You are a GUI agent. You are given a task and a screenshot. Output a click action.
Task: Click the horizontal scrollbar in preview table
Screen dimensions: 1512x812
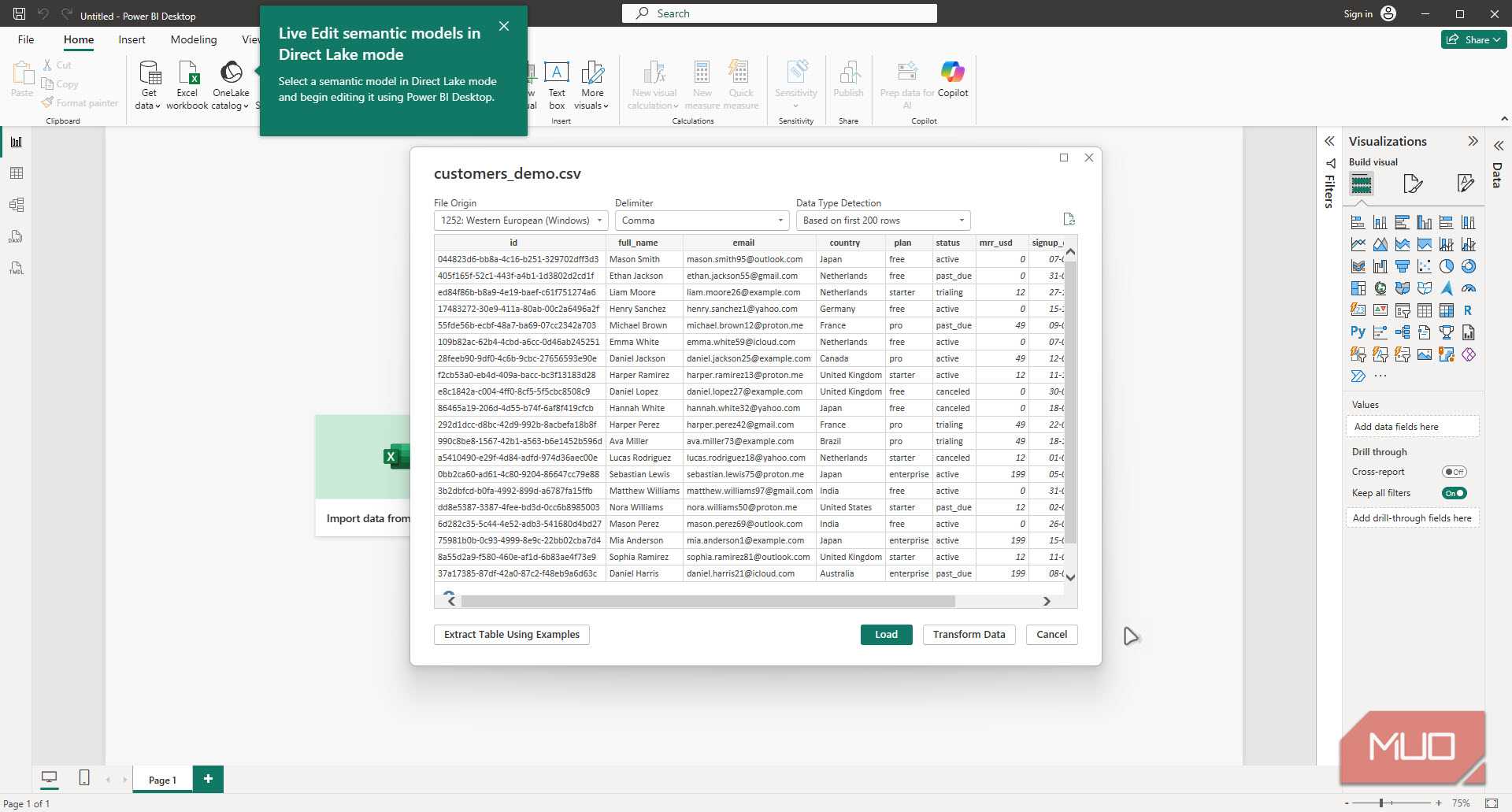pos(708,601)
